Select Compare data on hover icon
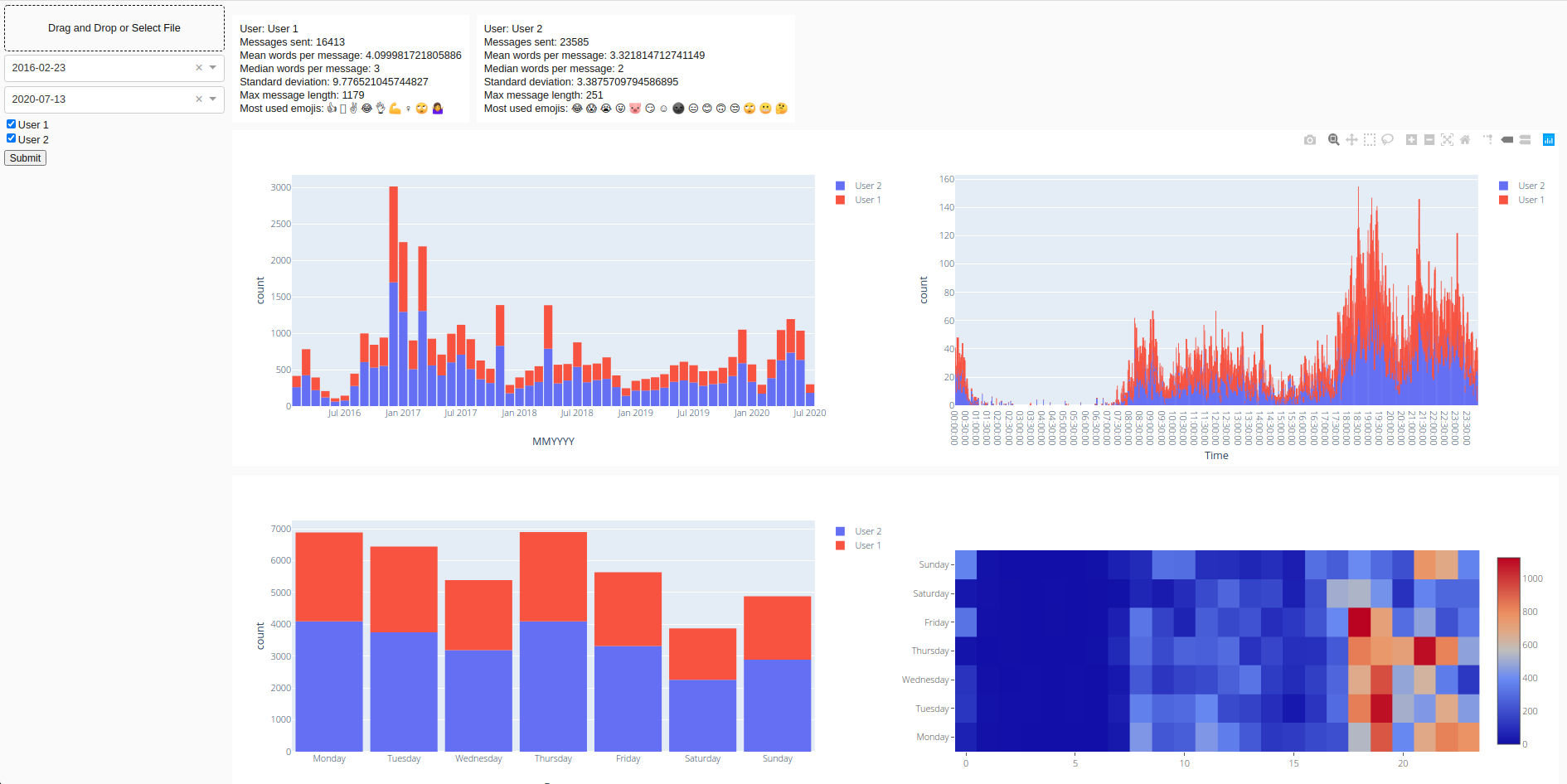Image resolution: width=1567 pixels, height=784 pixels. (1525, 140)
